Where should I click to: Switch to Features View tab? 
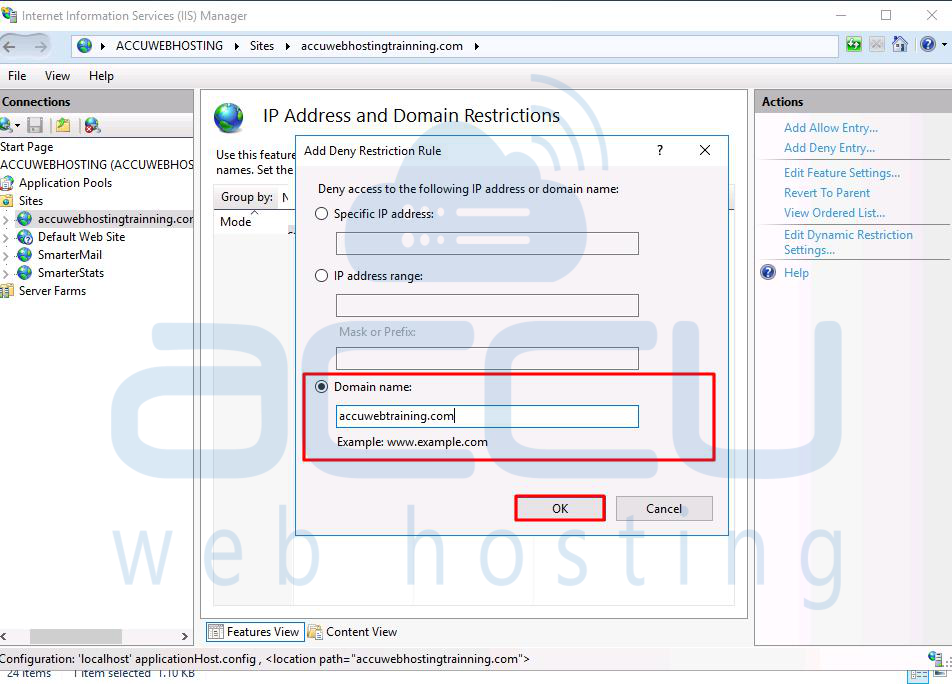pyautogui.click(x=255, y=632)
